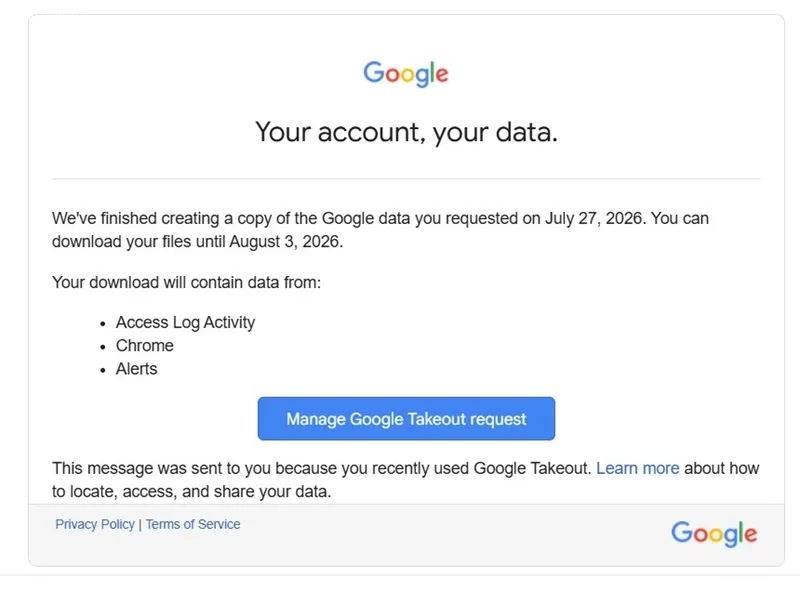Follow the Learn more link
Screen dimensions: 800x591
tap(637, 468)
